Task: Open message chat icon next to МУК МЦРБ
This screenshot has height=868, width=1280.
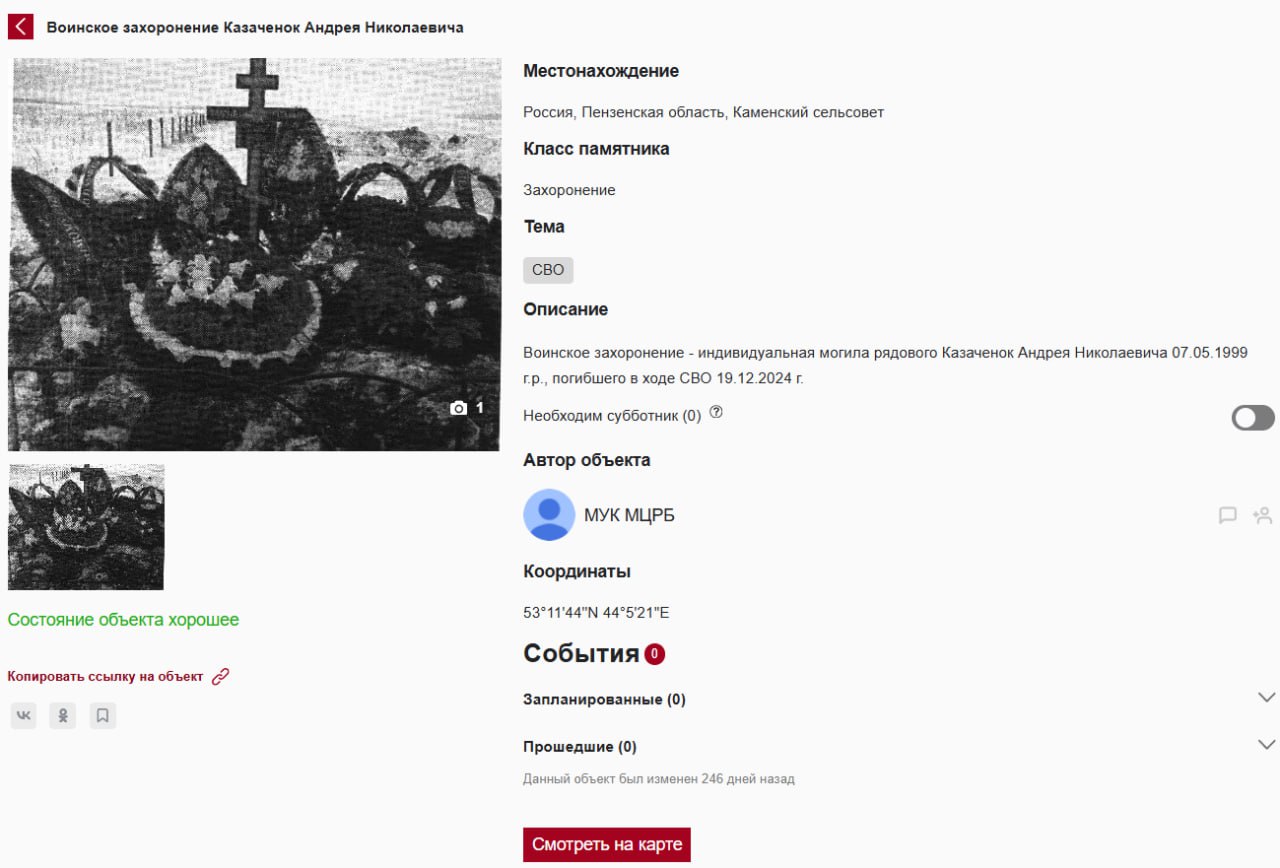Action: coord(1228,516)
